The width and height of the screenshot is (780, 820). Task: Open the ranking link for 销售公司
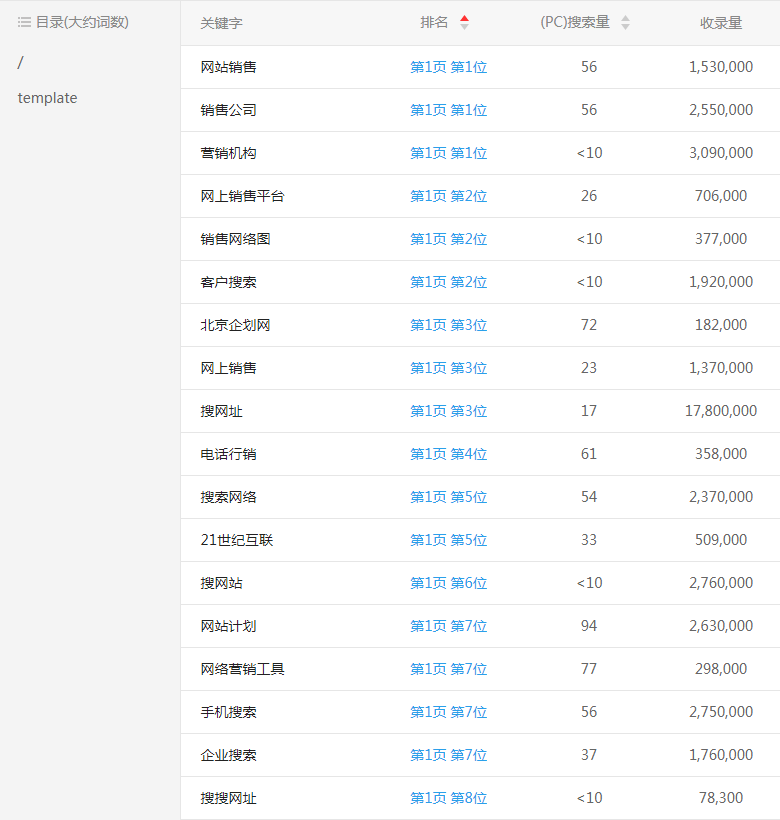click(448, 110)
